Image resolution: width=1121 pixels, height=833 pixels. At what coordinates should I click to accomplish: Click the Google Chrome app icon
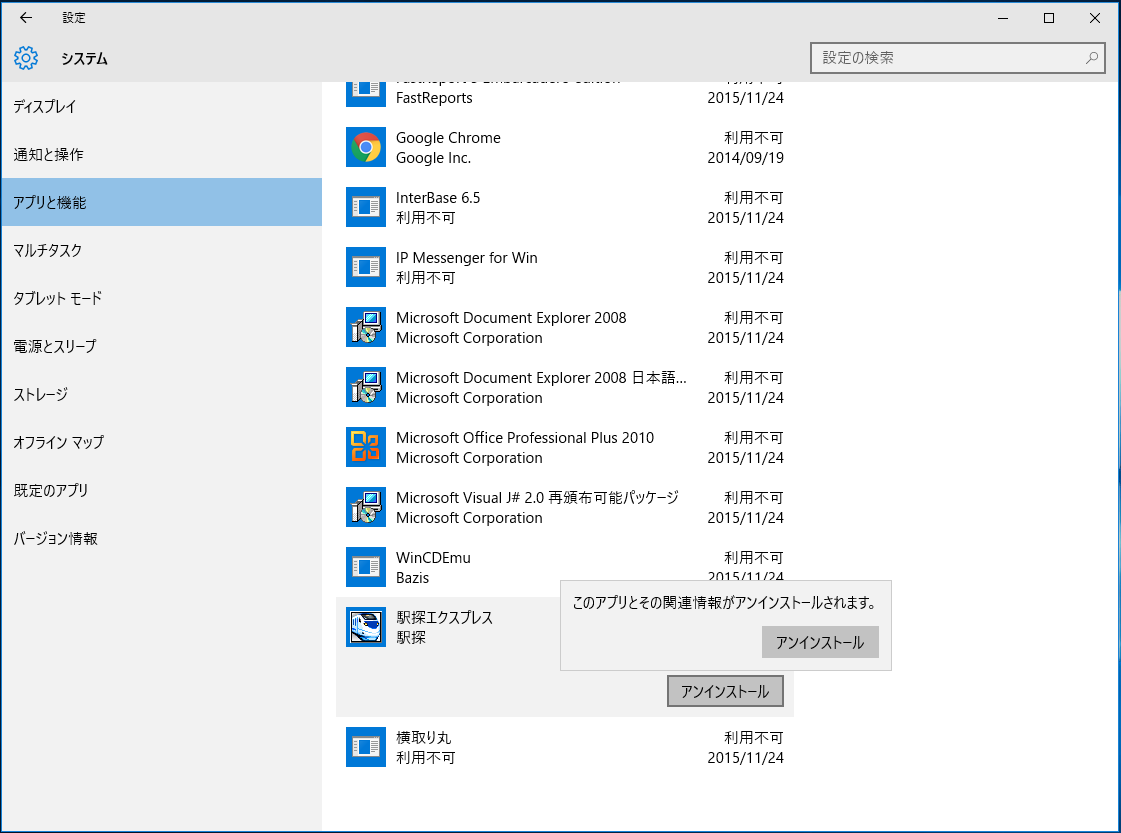tap(366, 148)
